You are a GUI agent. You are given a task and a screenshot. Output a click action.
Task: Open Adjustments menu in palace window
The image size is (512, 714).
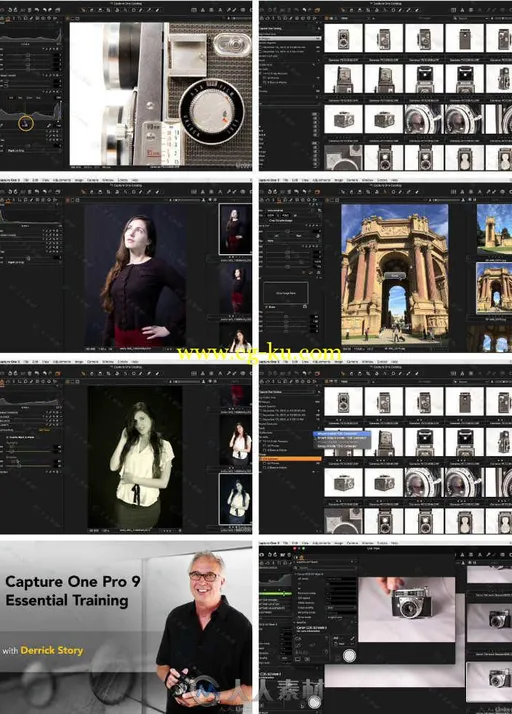322,180
